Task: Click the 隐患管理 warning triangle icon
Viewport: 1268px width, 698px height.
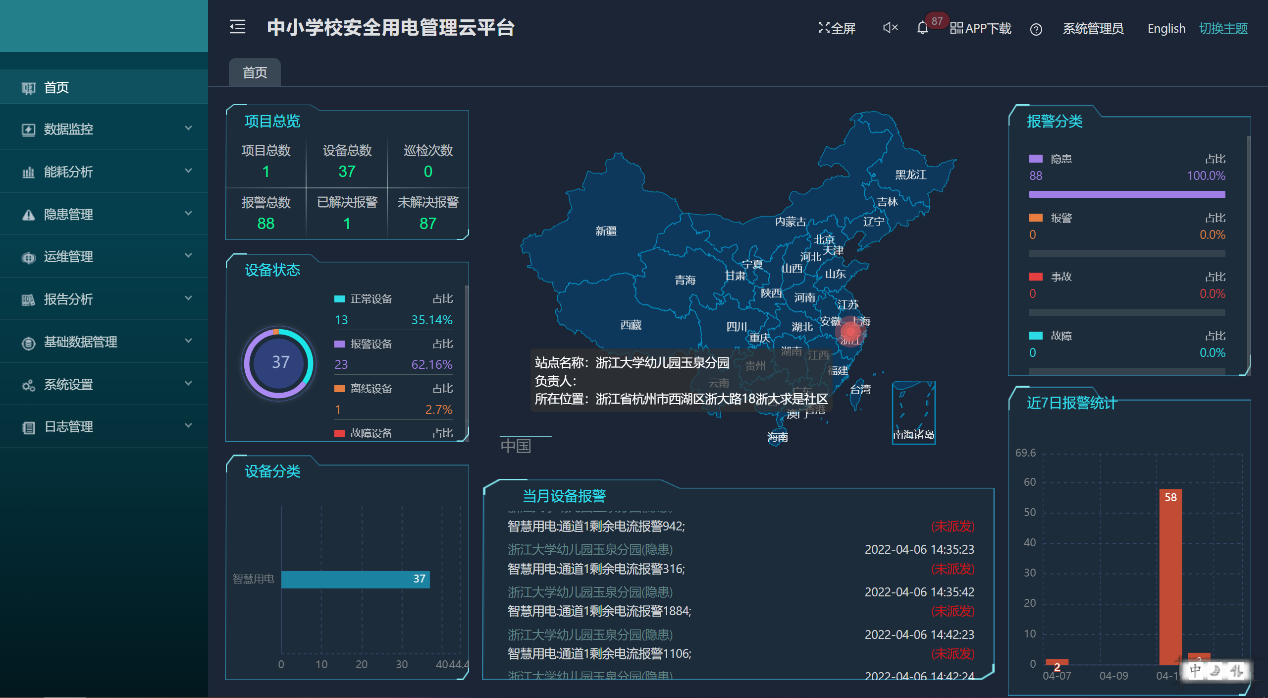Action: [28, 215]
